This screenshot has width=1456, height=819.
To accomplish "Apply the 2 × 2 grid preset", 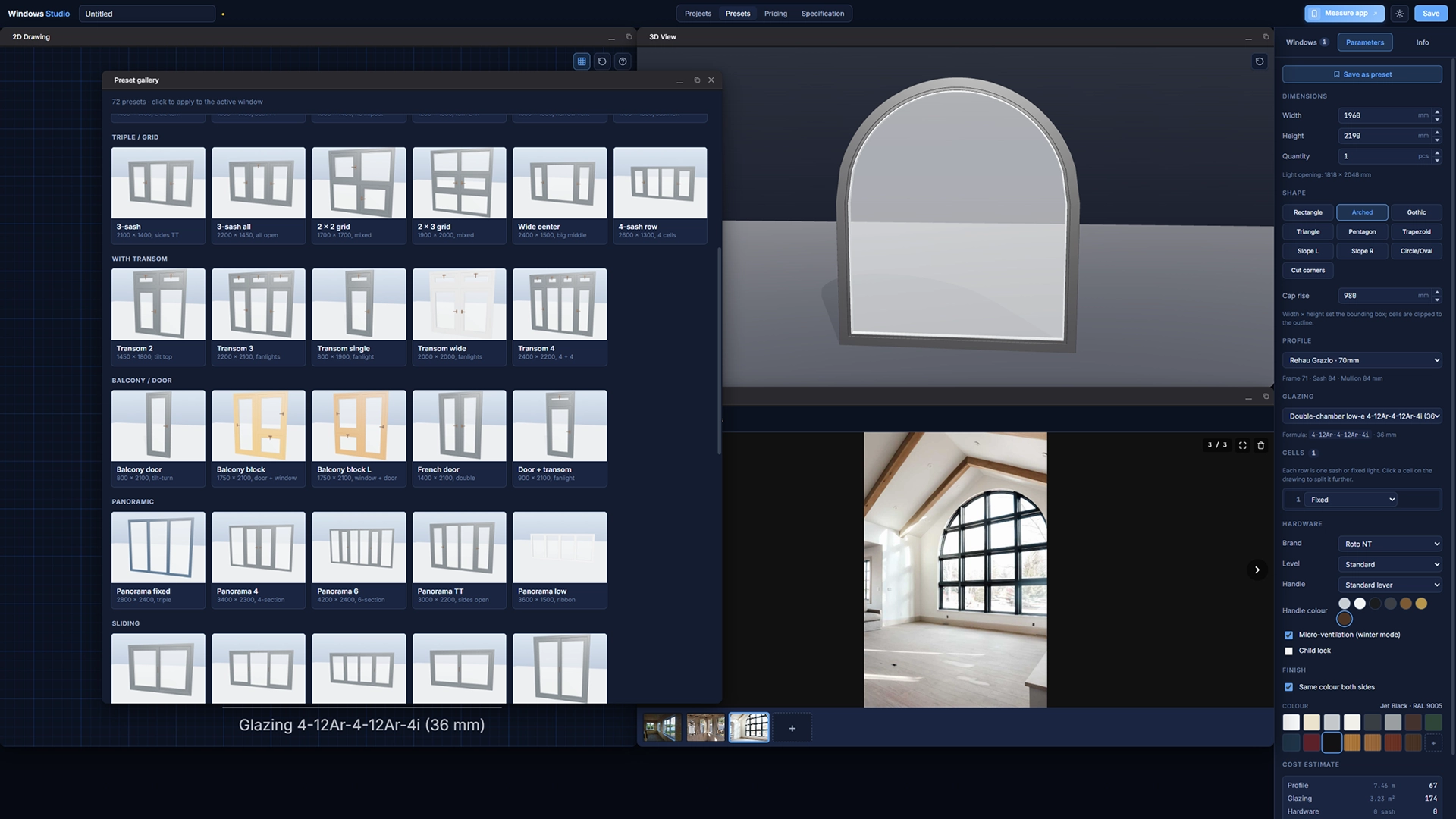I will pos(359,195).
